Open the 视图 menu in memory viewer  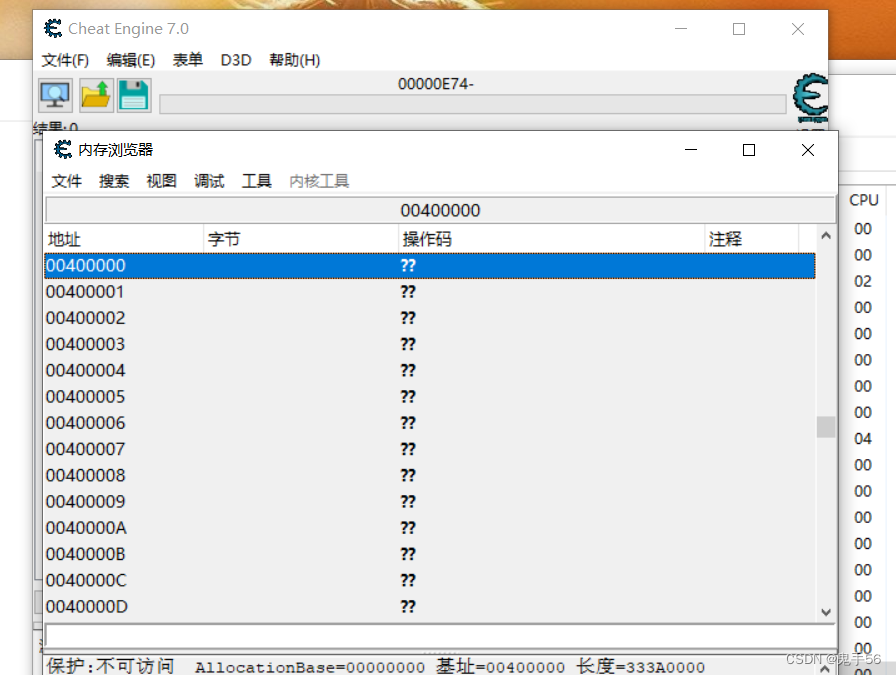(x=162, y=181)
